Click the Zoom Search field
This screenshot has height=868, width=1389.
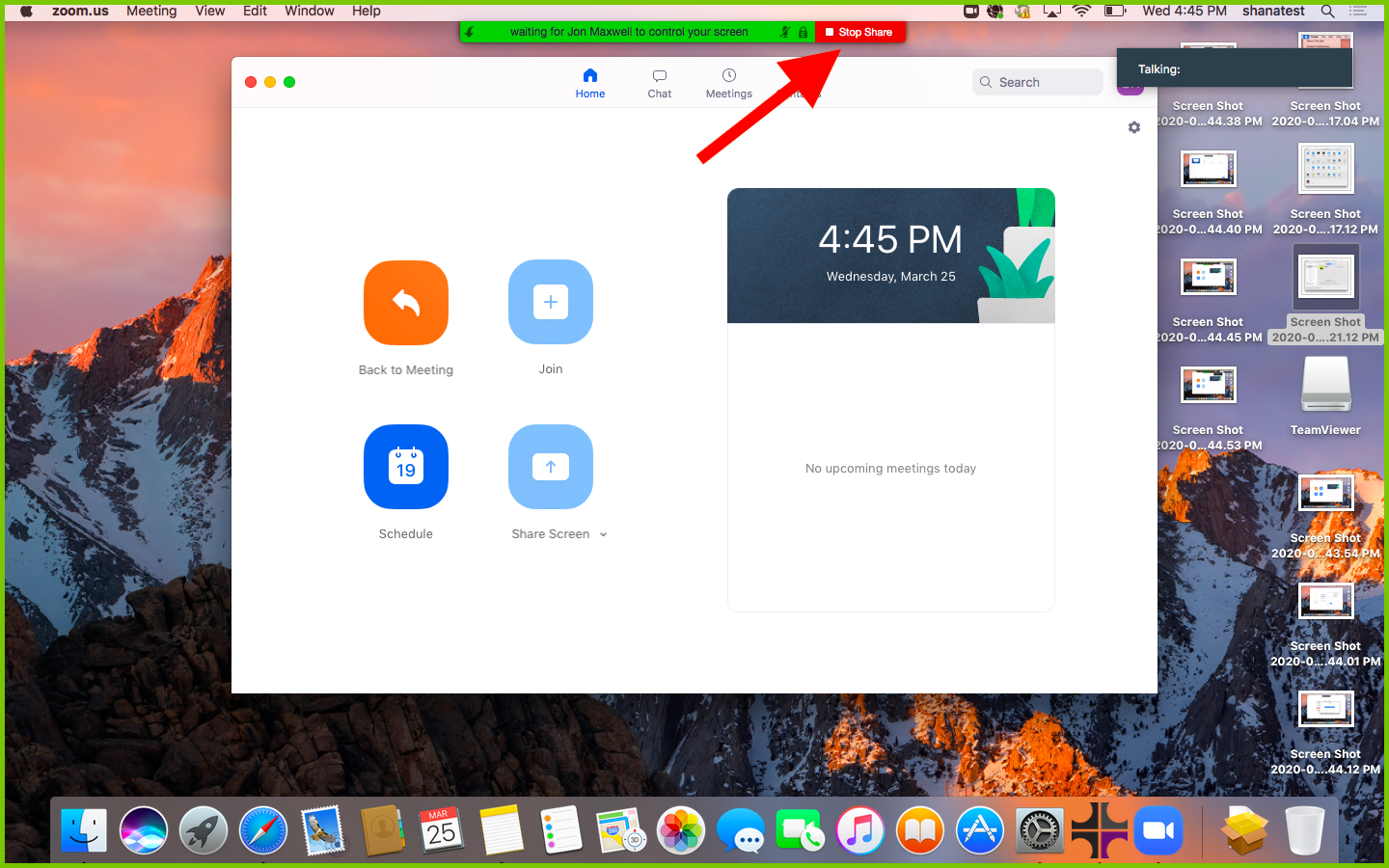point(1038,82)
